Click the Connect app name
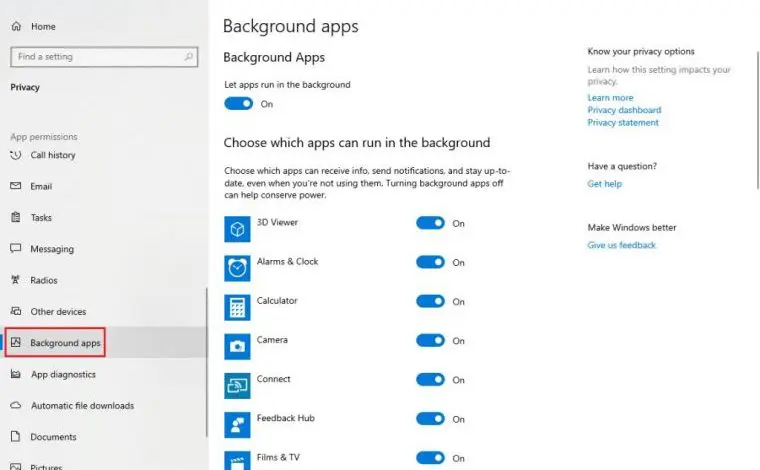Image resolution: width=760 pixels, height=470 pixels. (273, 379)
